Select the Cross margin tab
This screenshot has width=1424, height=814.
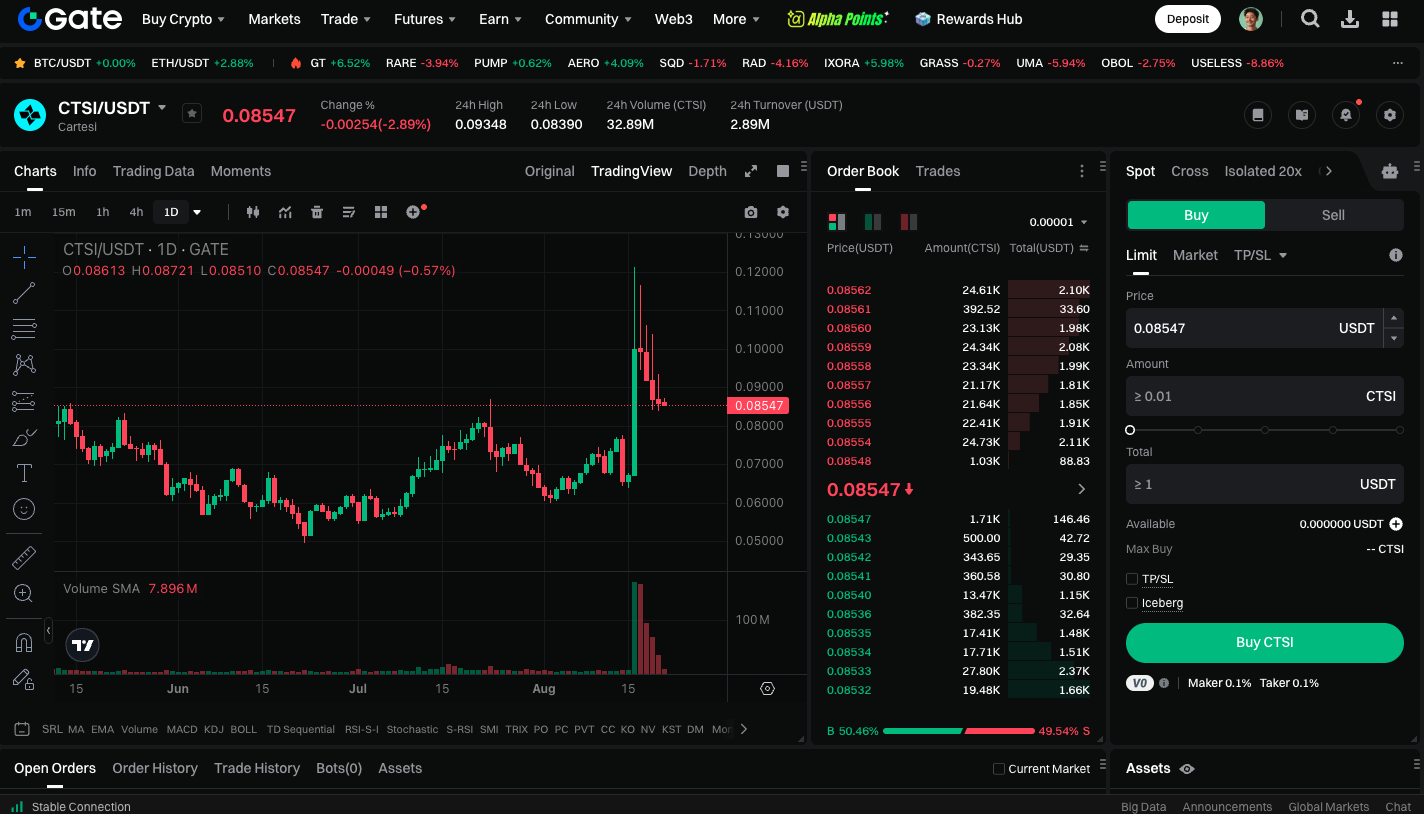[1190, 171]
